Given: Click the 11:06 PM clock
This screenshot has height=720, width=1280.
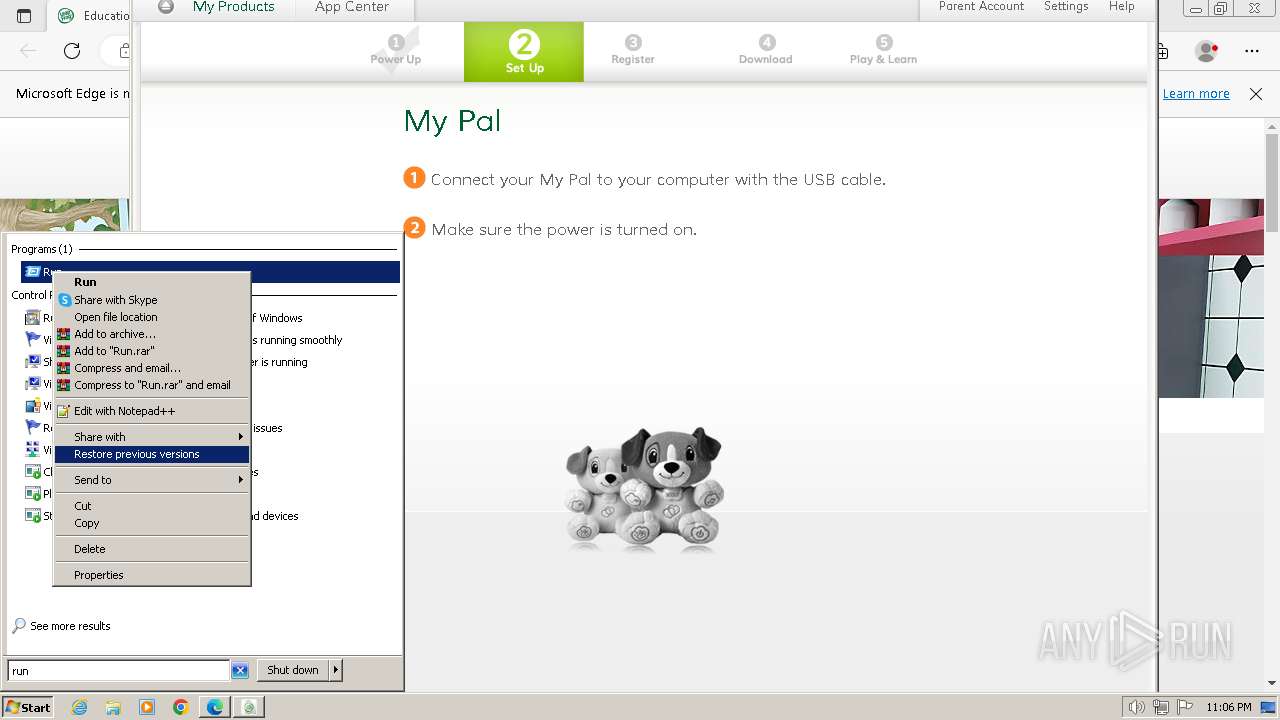Looking at the screenshot, I should [1229, 707].
